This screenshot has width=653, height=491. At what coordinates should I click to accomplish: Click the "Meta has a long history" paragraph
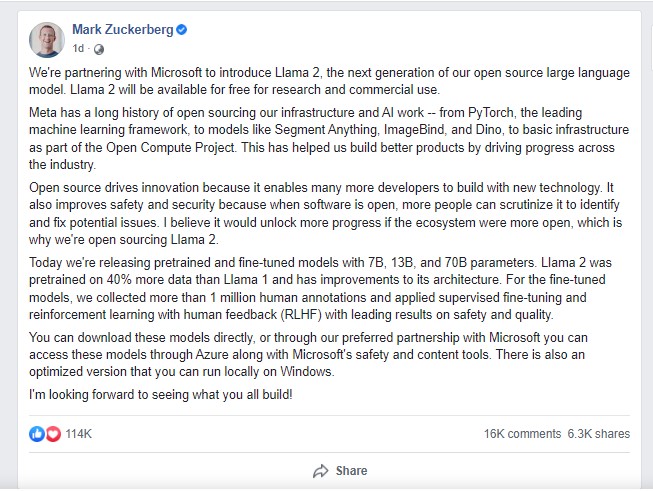(x=329, y=138)
